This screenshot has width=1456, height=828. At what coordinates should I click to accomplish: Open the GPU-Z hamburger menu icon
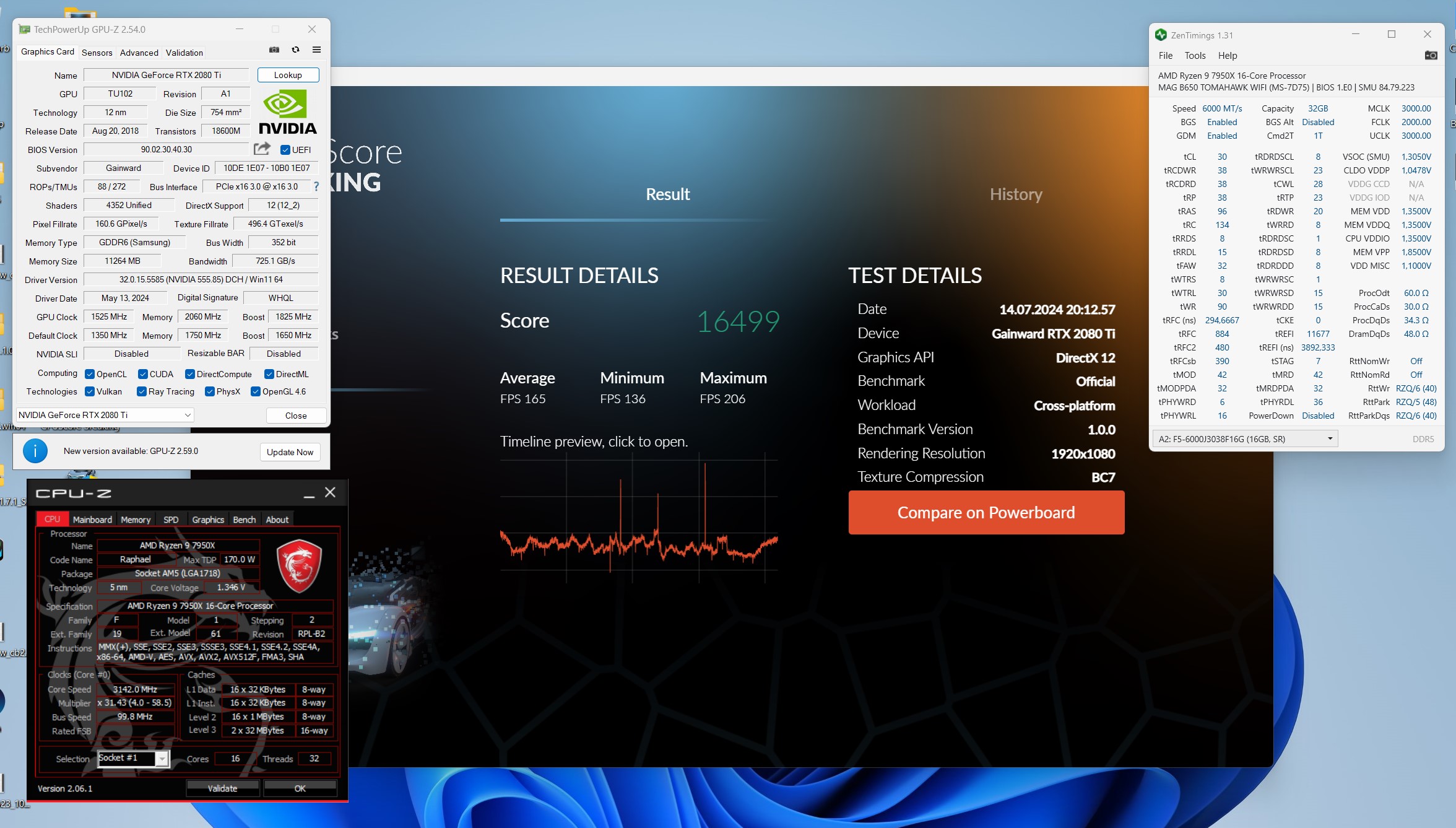click(x=316, y=50)
